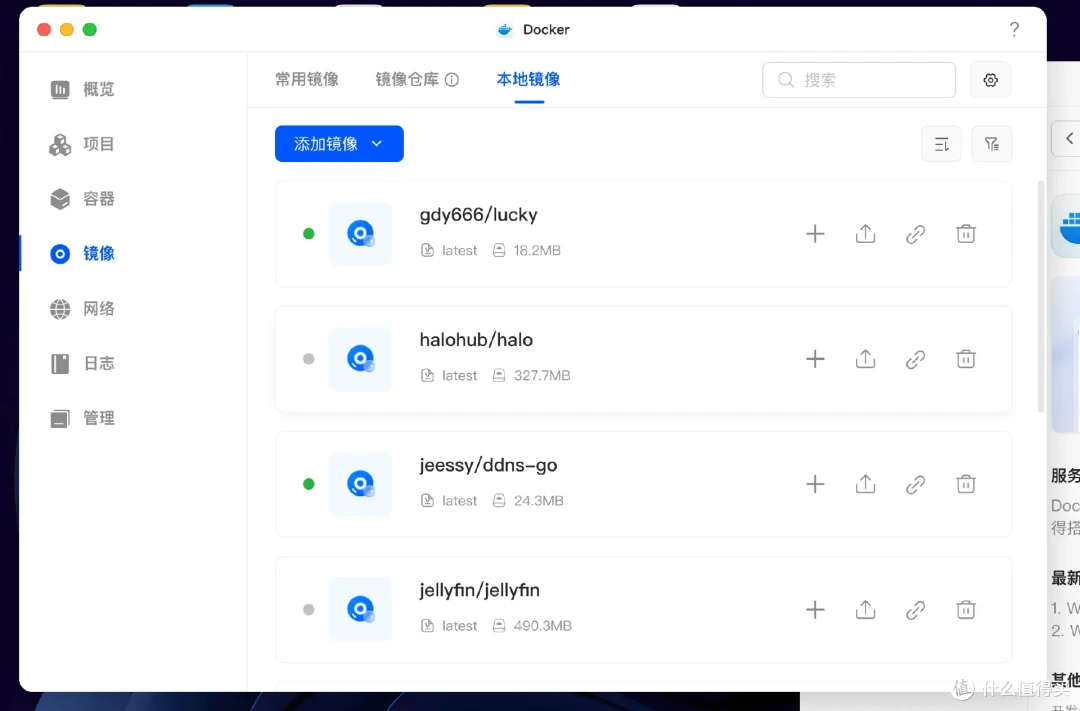Click link icon for halohub/halo
This screenshot has height=711, width=1080.
coord(915,359)
